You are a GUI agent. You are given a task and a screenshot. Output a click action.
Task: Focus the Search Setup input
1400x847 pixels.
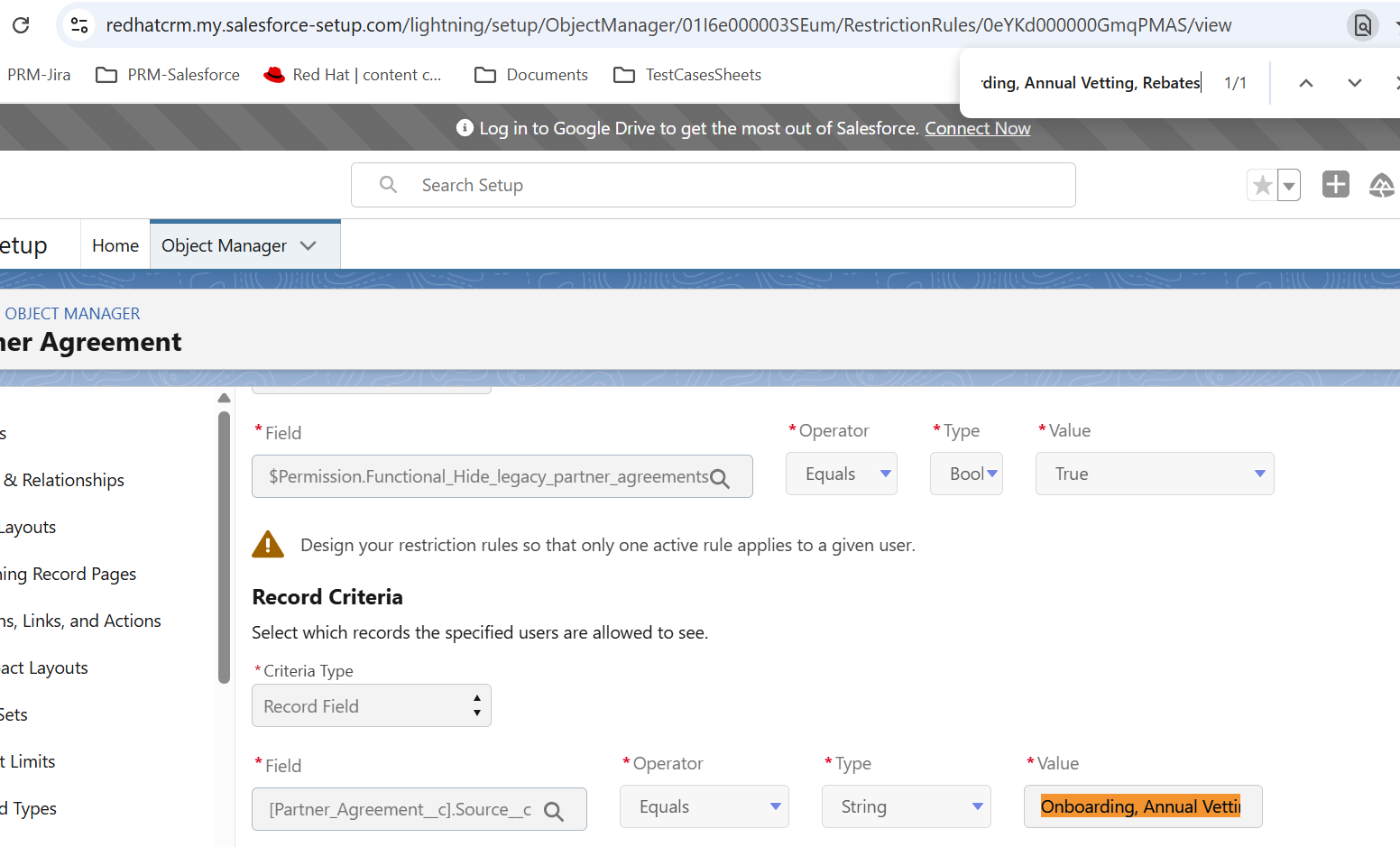click(x=713, y=185)
